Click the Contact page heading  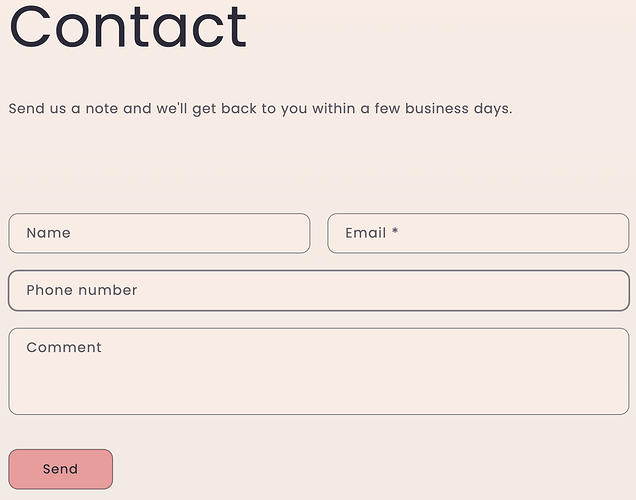pyautogui.click(x=128, y=27)
